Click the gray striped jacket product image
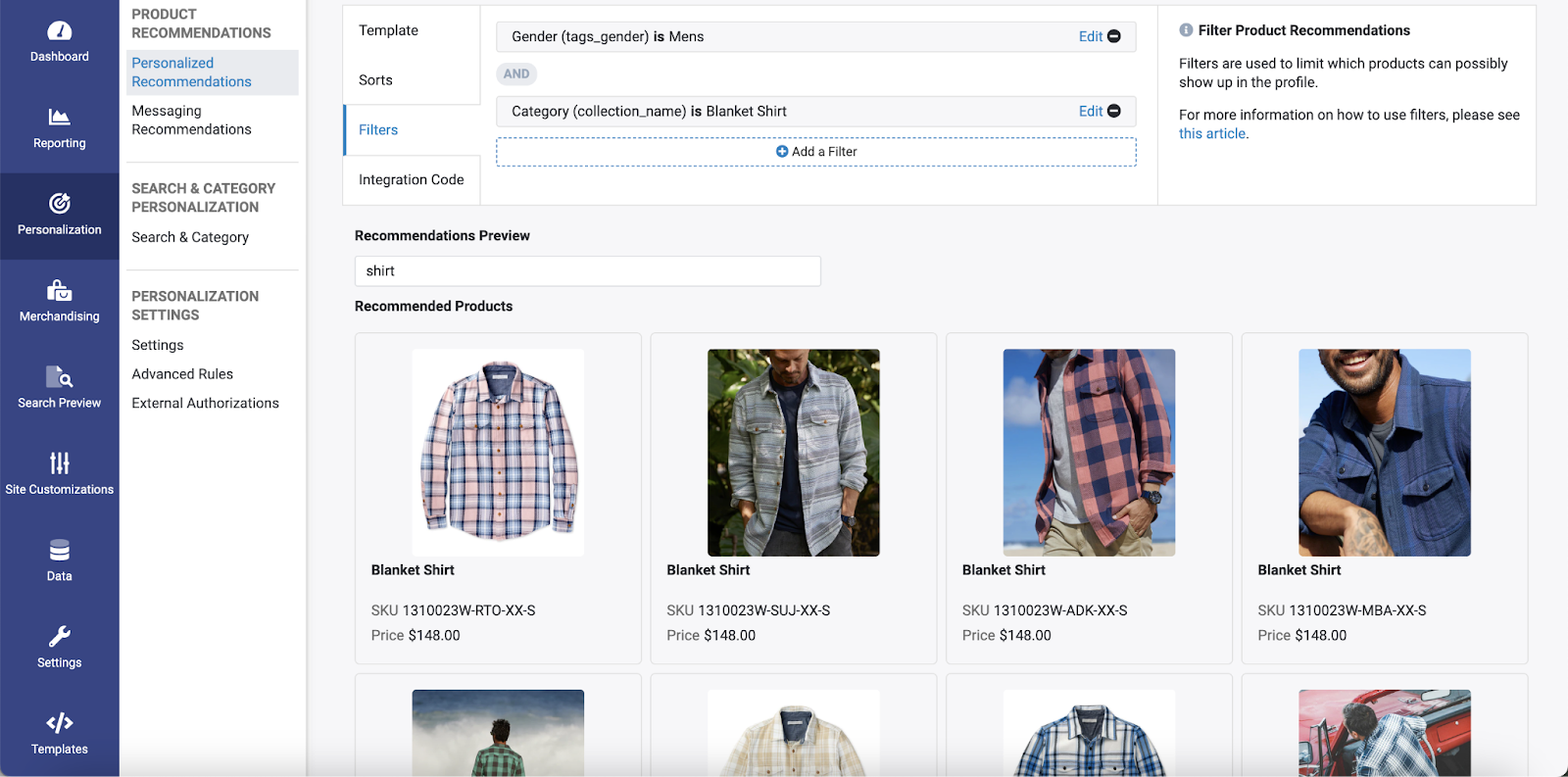Viewport: 1568px width, 777px height. [x=794, y=453]
